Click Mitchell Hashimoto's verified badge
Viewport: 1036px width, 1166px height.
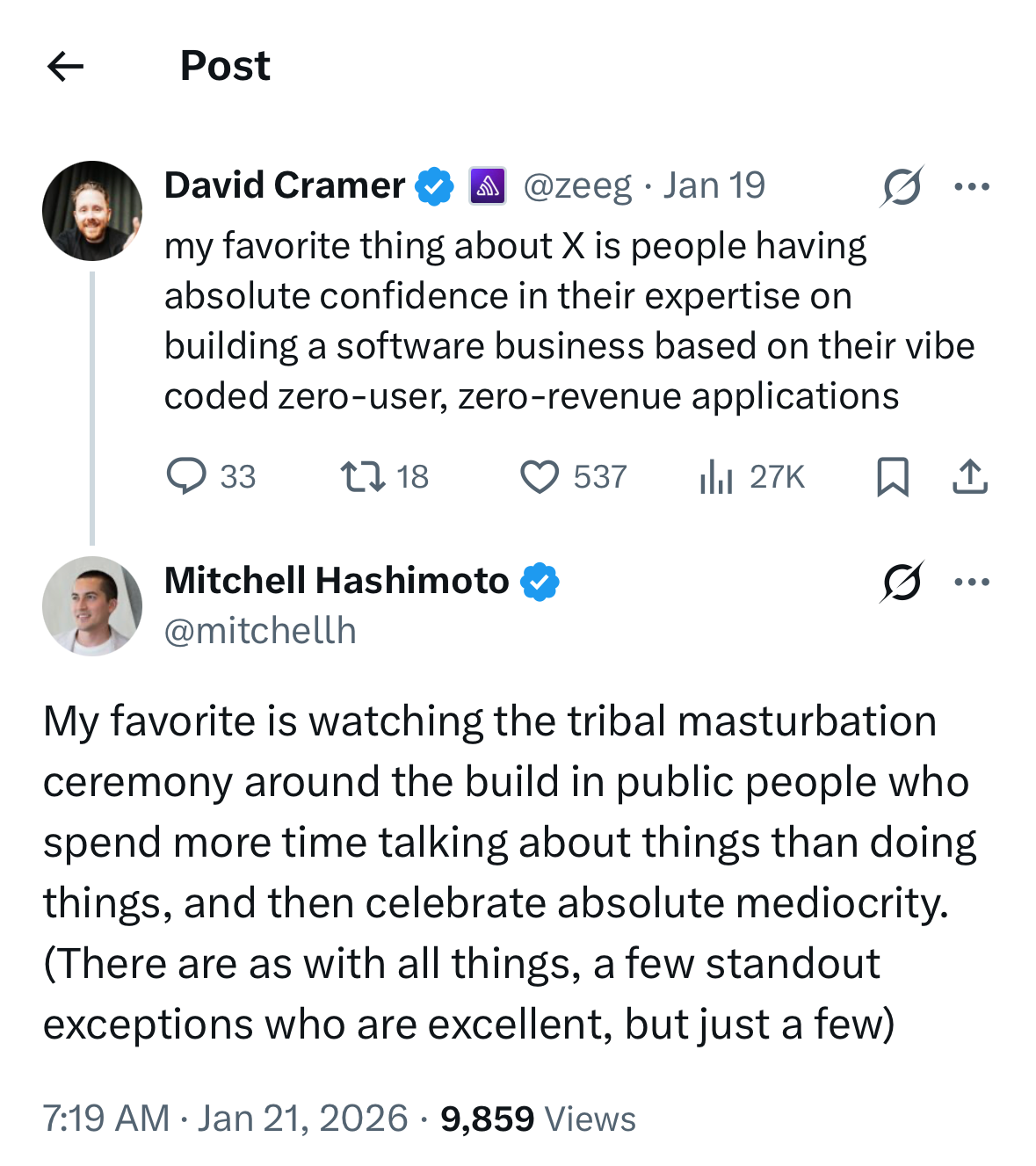point(540,582)
